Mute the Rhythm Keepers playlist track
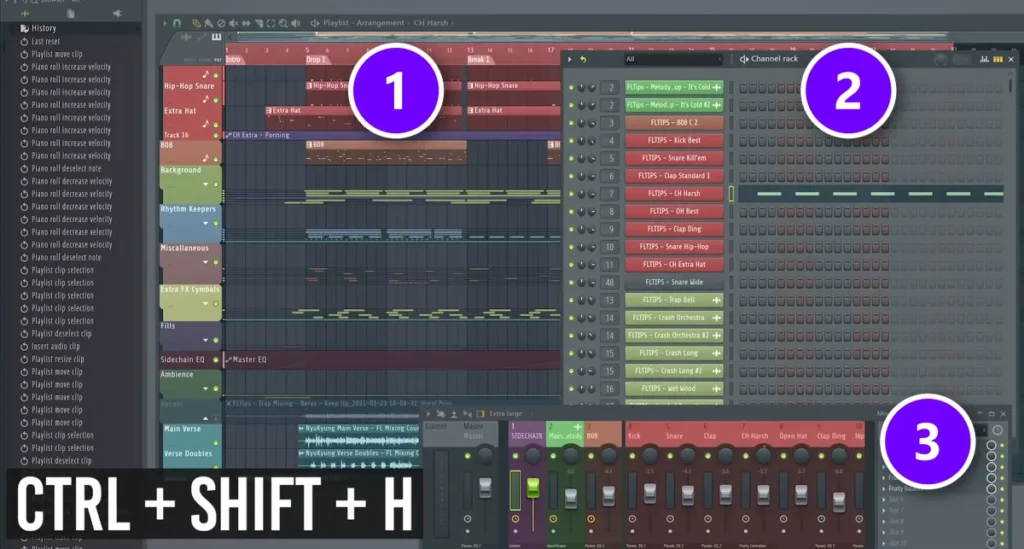Screen dimensions: 1024x549 click(216, 223)
